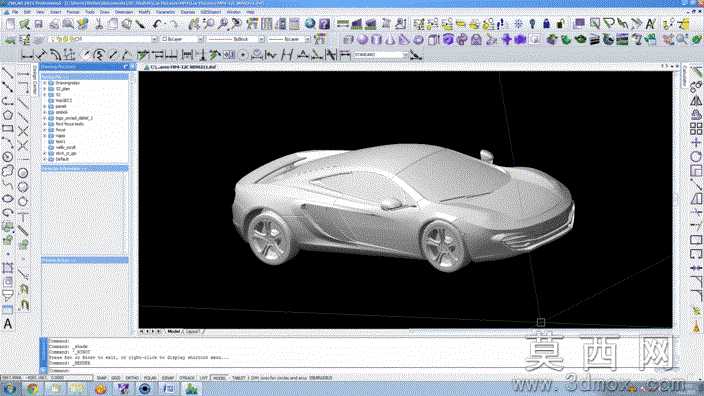The height and width of the screenshot is (396, 704).
Task: Undo the last action
Action: coord(157,24)
